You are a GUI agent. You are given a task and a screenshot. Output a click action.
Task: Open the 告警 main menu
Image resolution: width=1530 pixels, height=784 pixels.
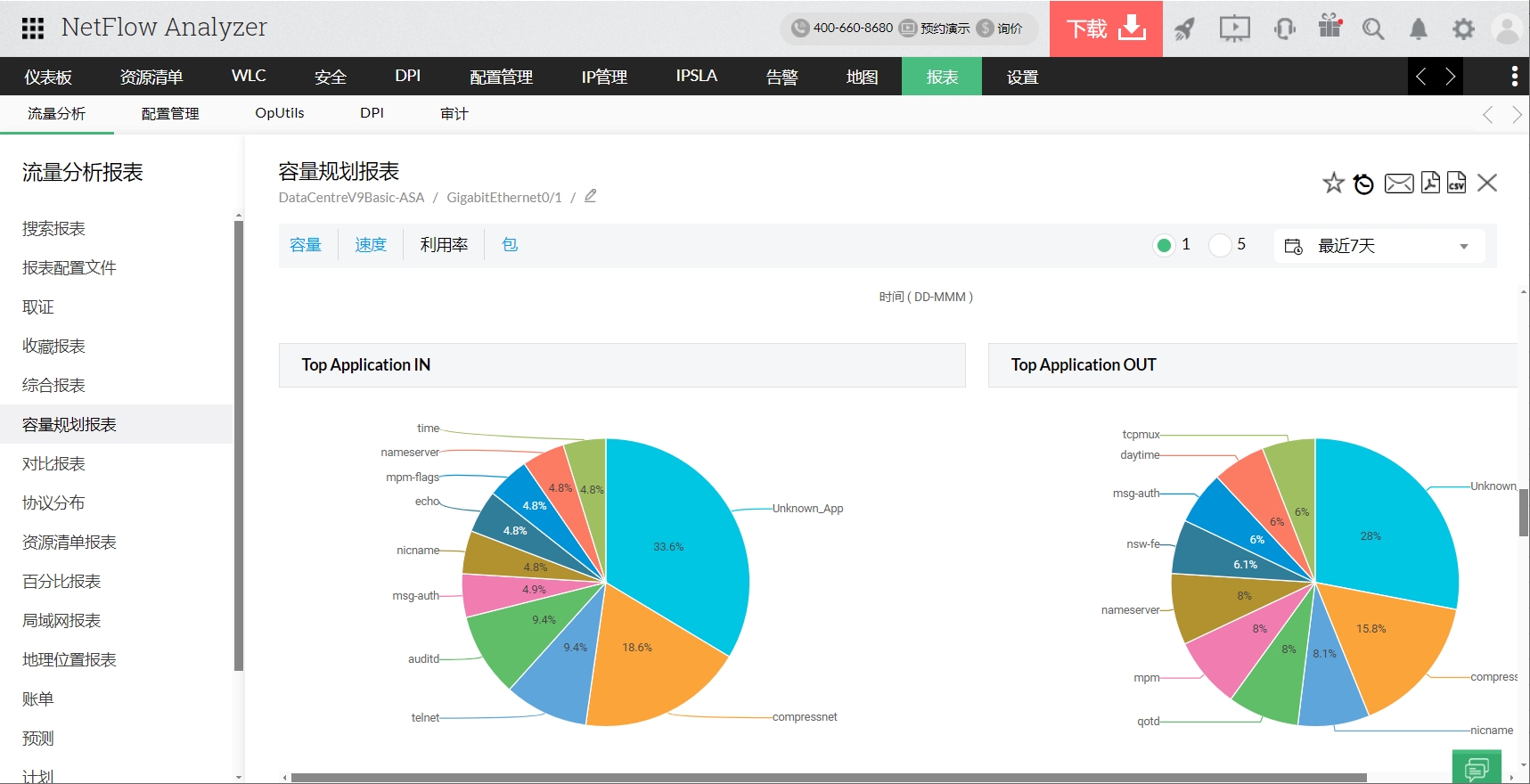[x=781, y=77]
